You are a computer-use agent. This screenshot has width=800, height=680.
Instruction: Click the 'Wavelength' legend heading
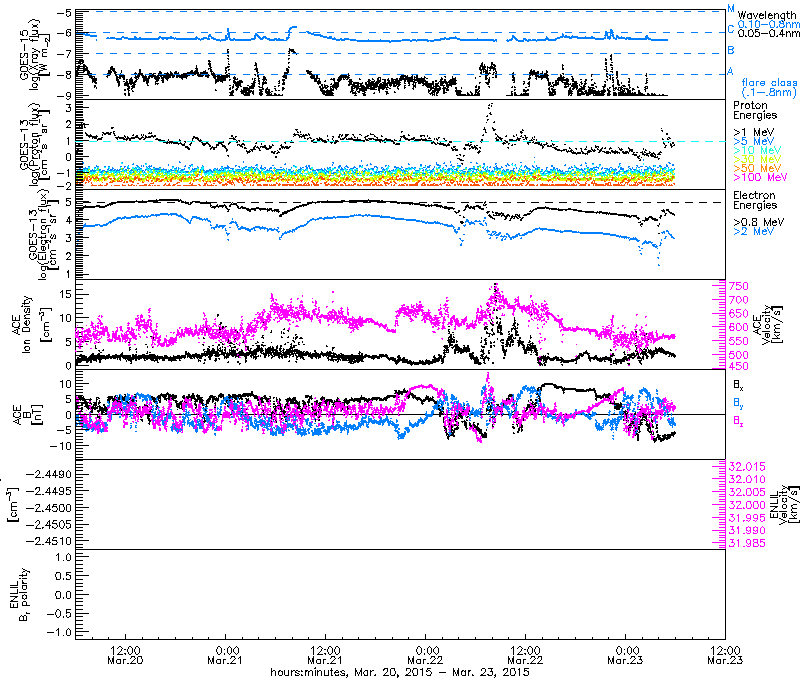point(766,16)
